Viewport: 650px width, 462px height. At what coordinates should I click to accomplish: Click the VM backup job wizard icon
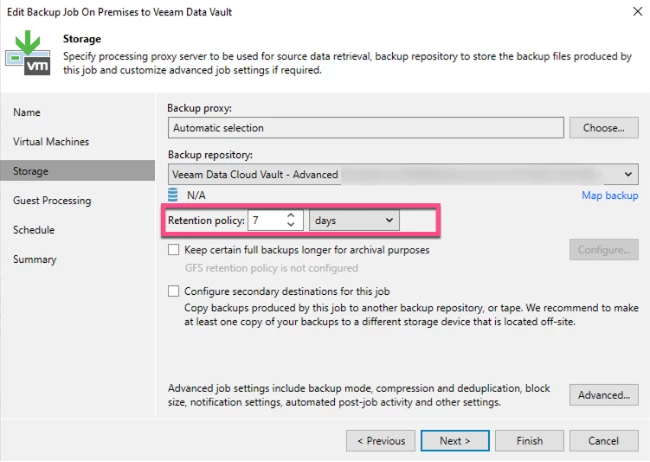(28, 53)
